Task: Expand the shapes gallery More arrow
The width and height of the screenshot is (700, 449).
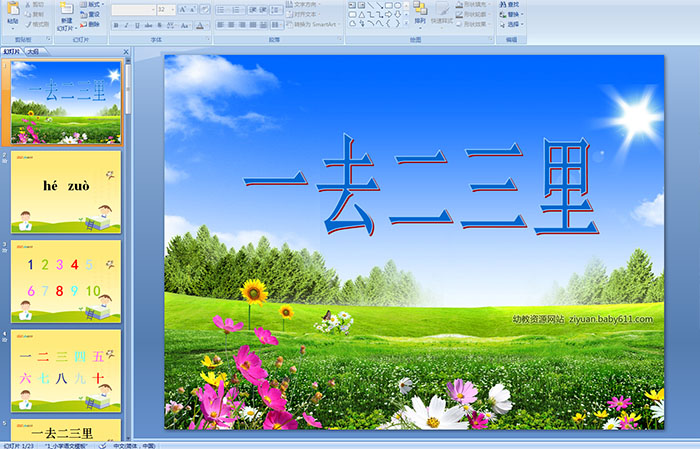Action: 406,23
